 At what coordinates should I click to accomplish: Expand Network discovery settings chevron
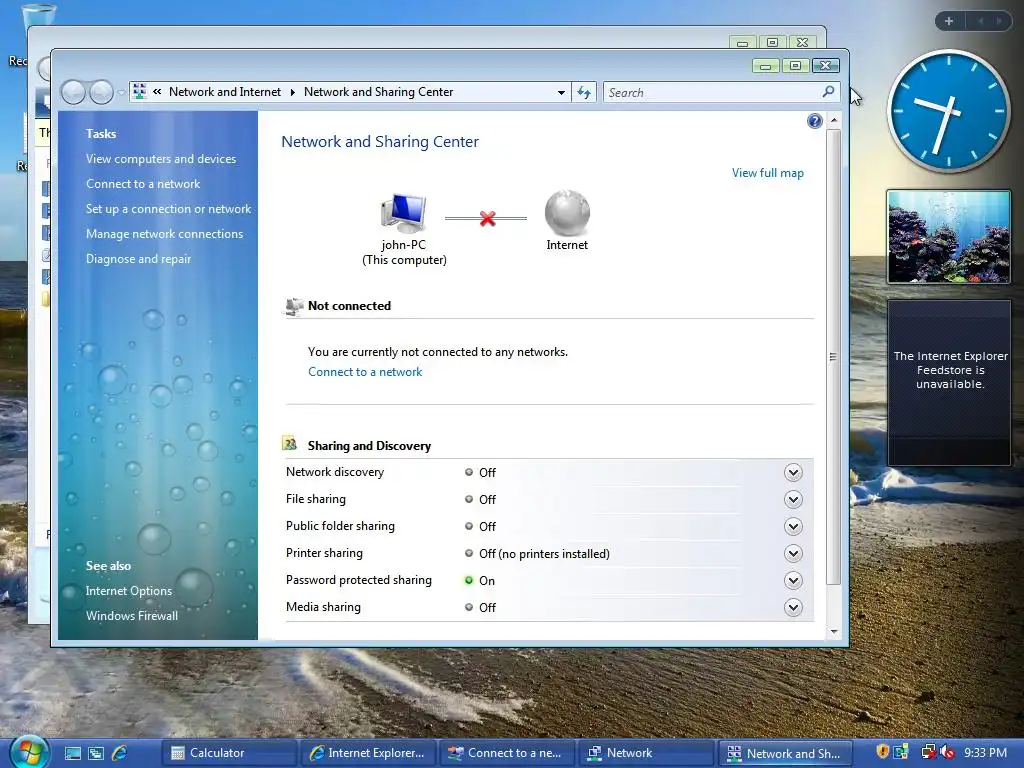click(x=793, y=472)
